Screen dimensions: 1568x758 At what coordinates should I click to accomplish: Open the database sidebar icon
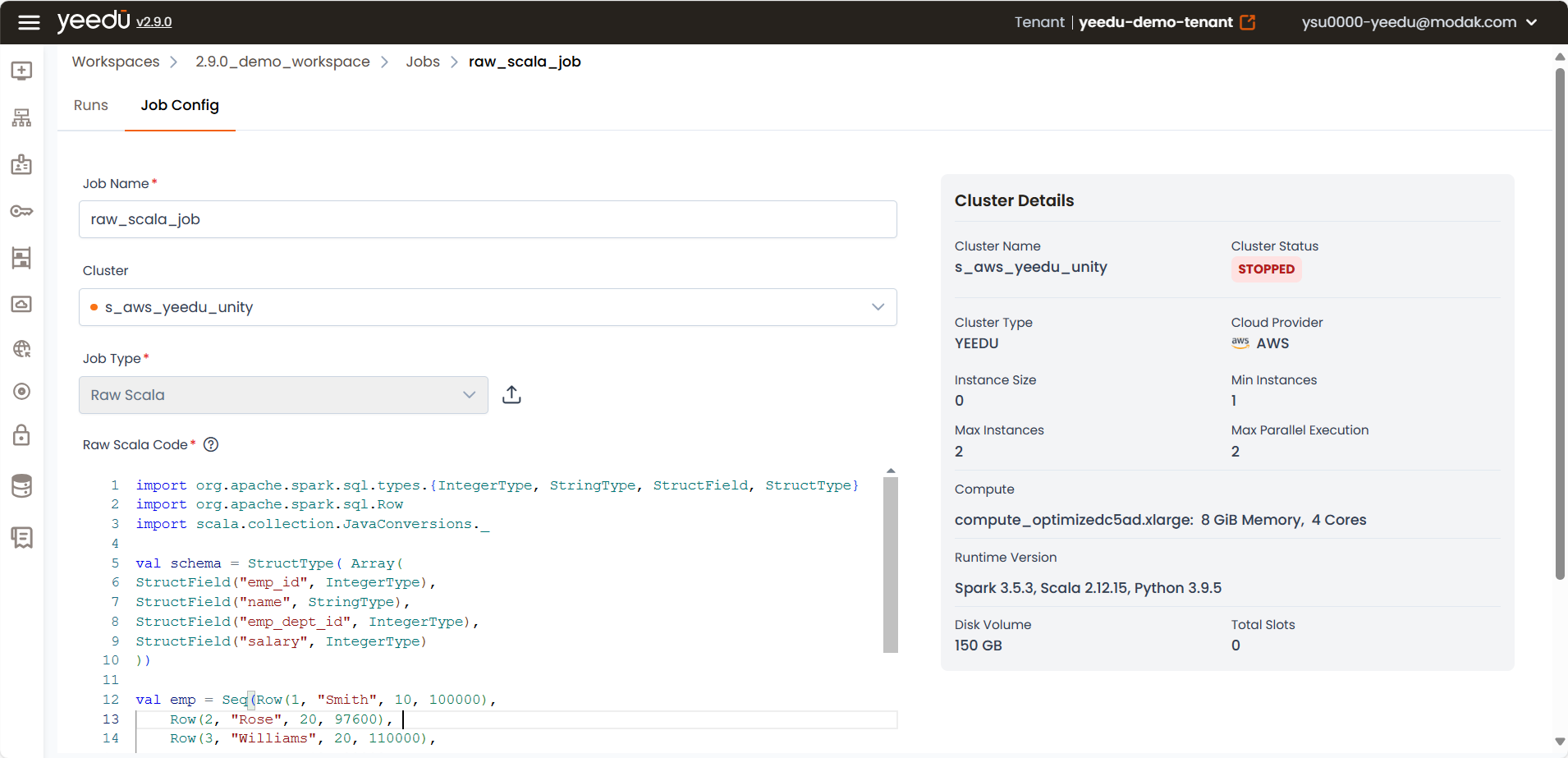(22, 486)
